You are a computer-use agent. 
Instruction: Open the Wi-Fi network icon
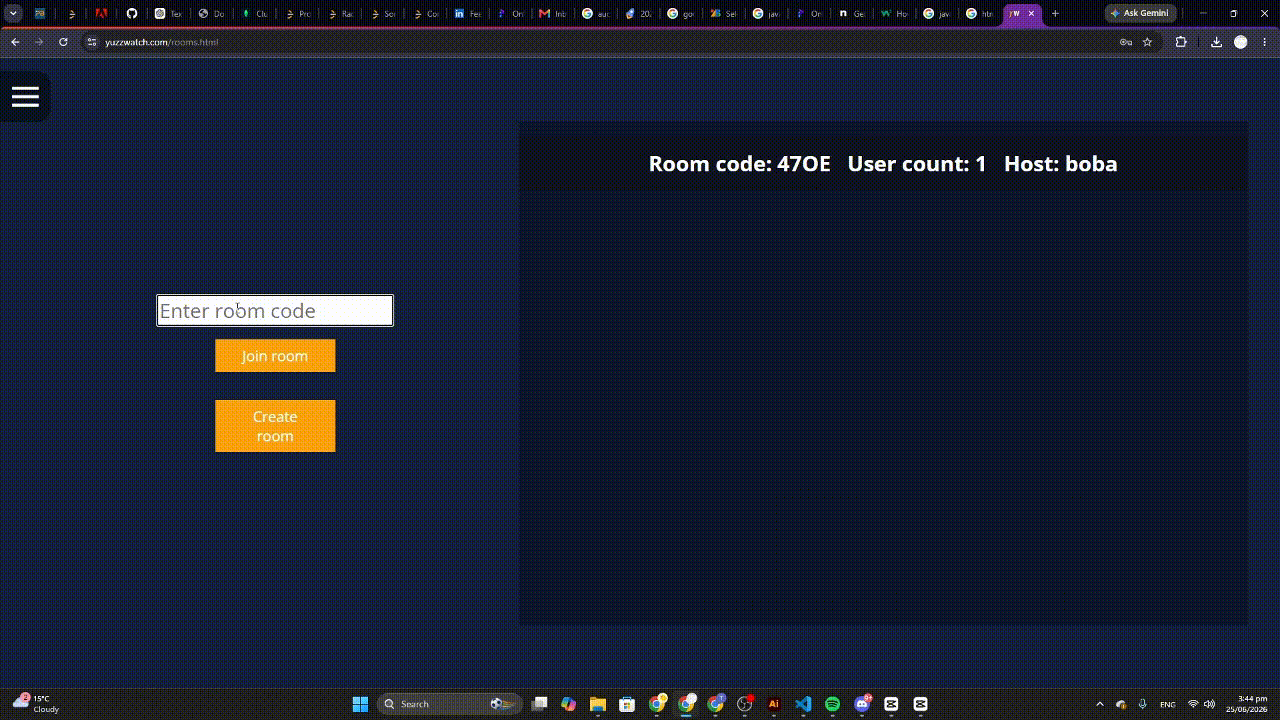(1193, 704)
